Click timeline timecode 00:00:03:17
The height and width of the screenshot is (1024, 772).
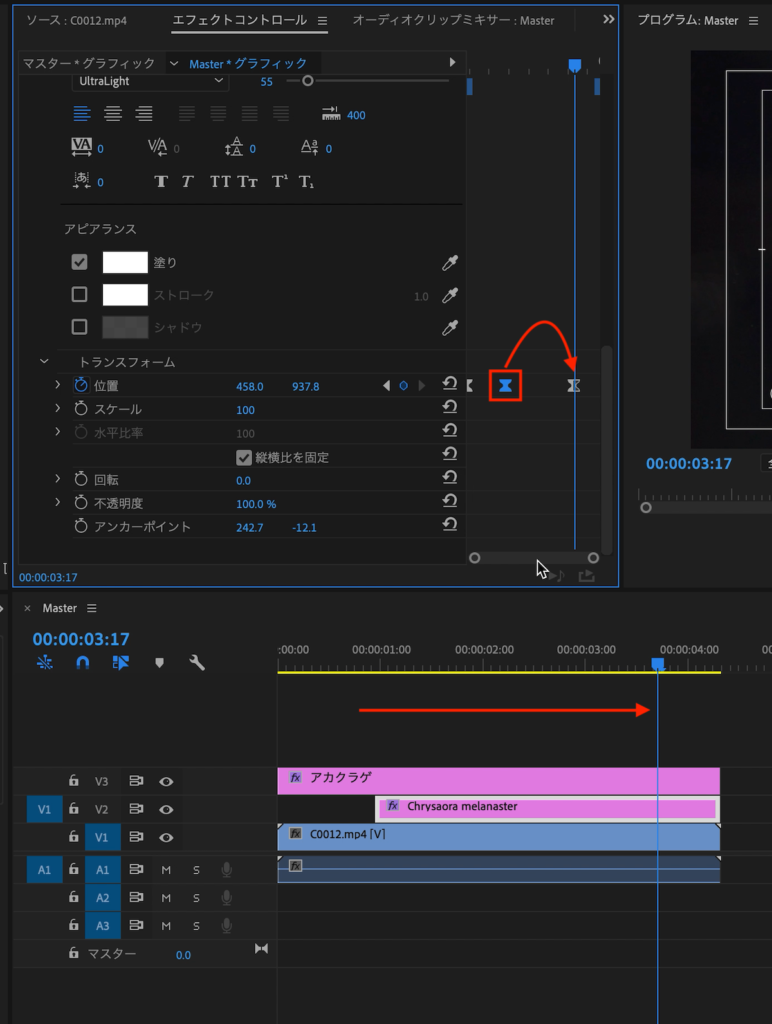[x=81, y=639]
